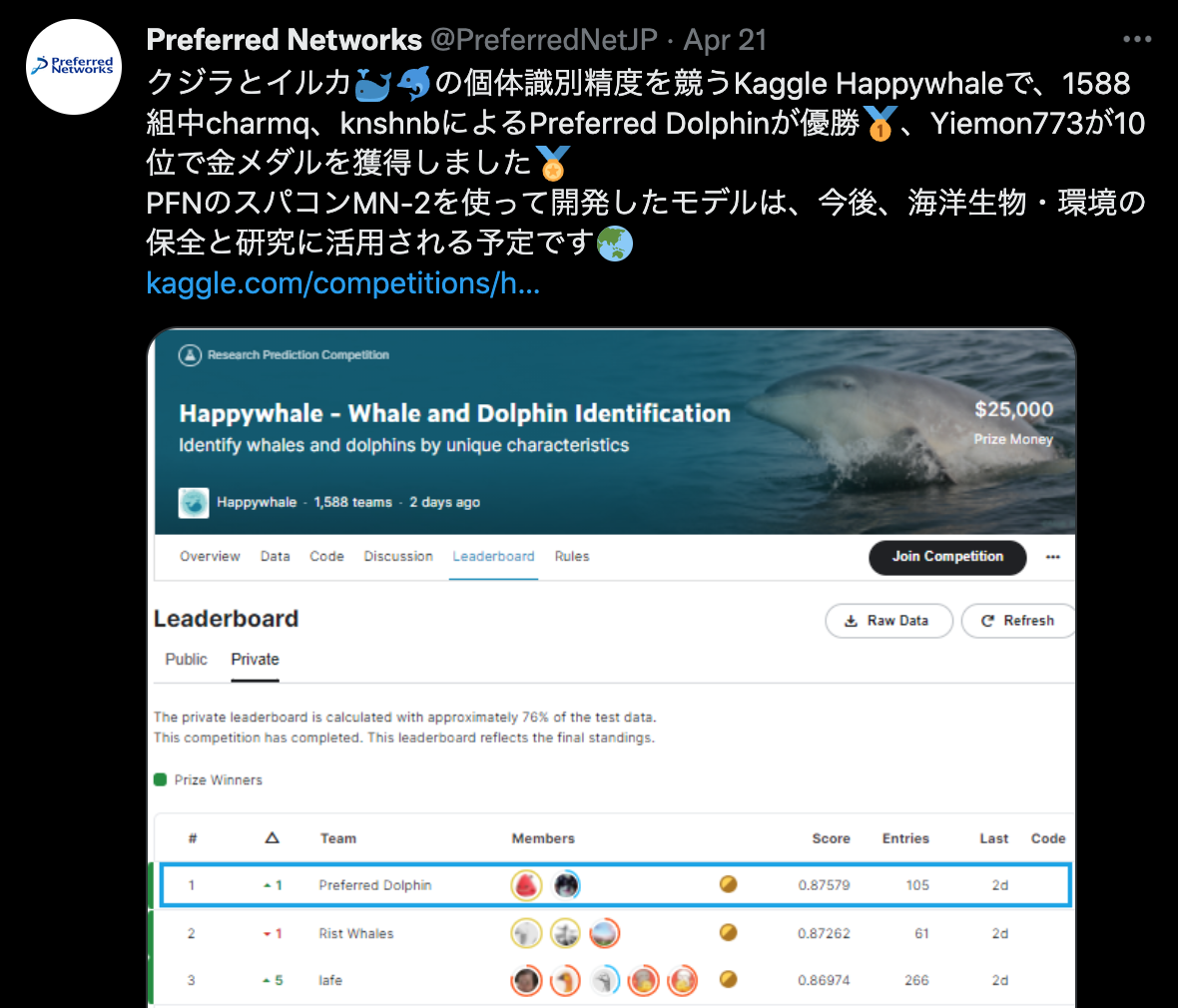Open the competition Overview tab
This screenshot has height=1008, width=1178.
(210, 556)
